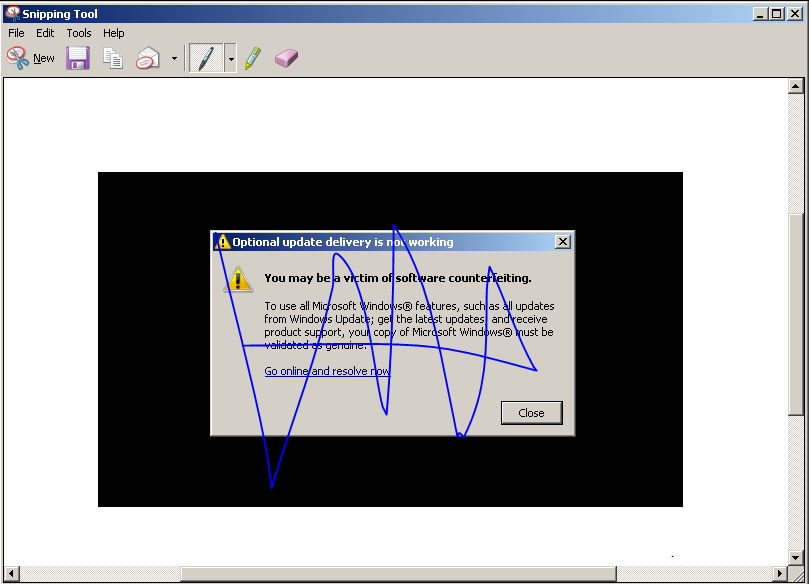Click the horizontal scrollbar left arrow

[11, 573]
